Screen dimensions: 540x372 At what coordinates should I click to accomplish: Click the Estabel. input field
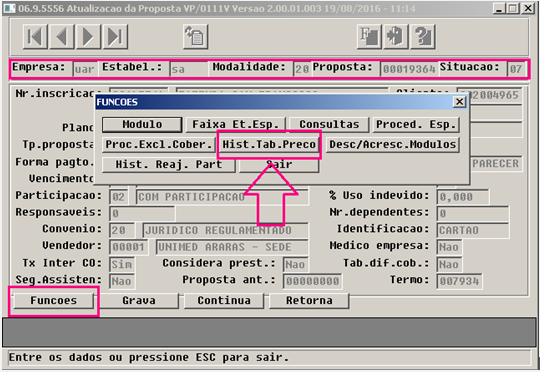pyautogui.click(x=188, y=69)
